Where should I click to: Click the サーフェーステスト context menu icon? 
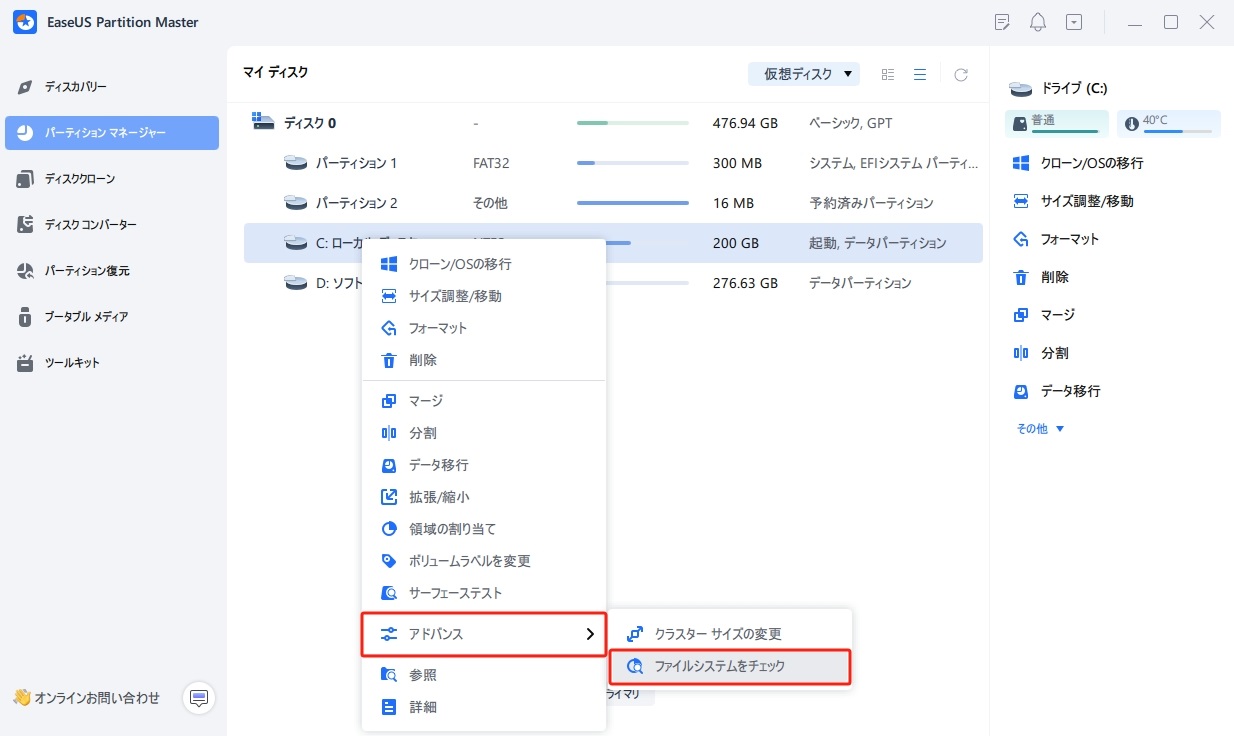[389, 593]
